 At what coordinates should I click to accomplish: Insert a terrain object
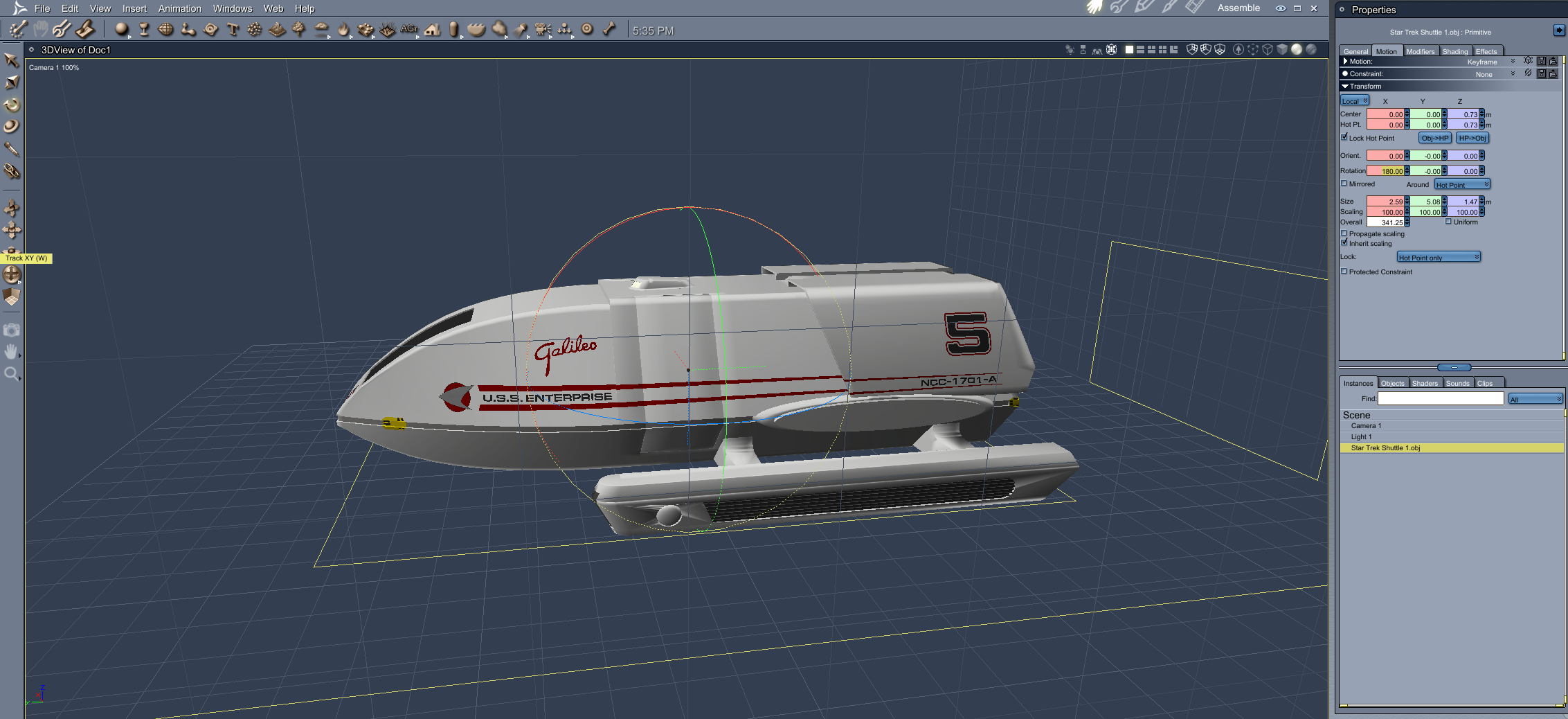point(277,29)
